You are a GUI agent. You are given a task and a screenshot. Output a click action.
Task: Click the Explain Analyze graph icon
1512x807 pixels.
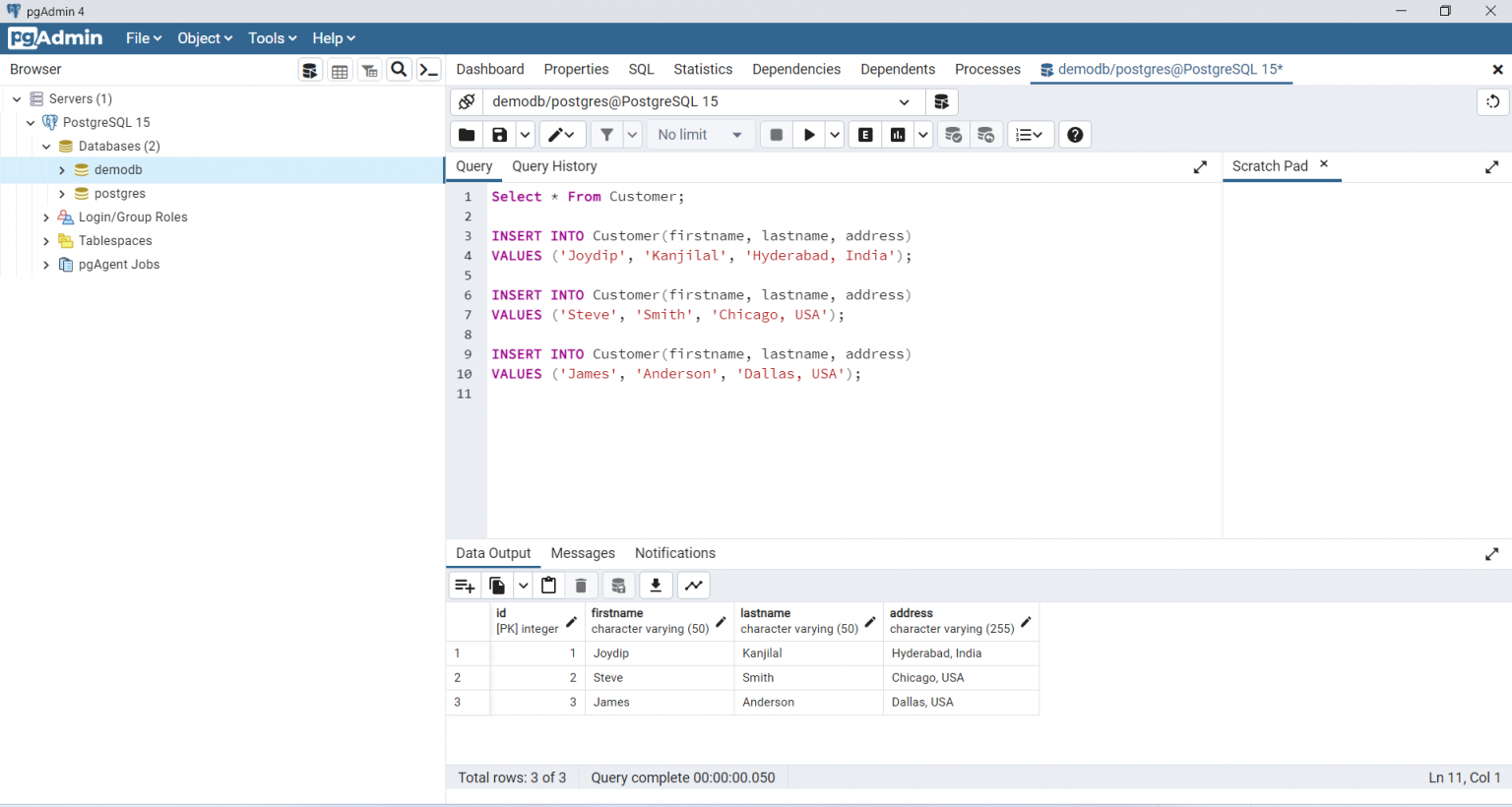[897, 134]
